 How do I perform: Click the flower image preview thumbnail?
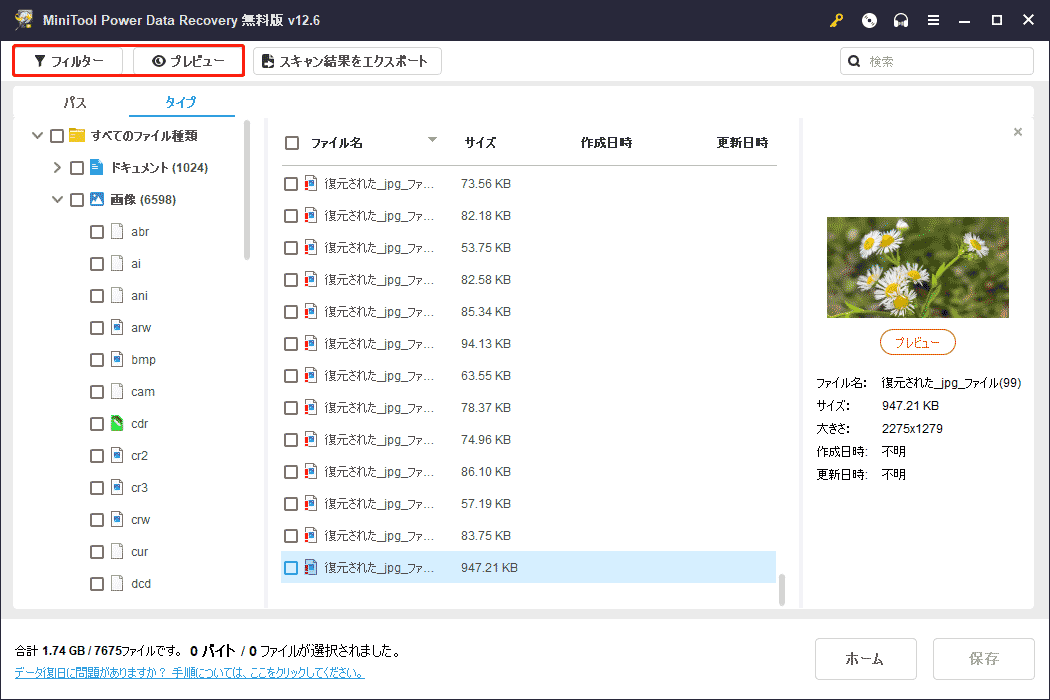tap(917, 267)
